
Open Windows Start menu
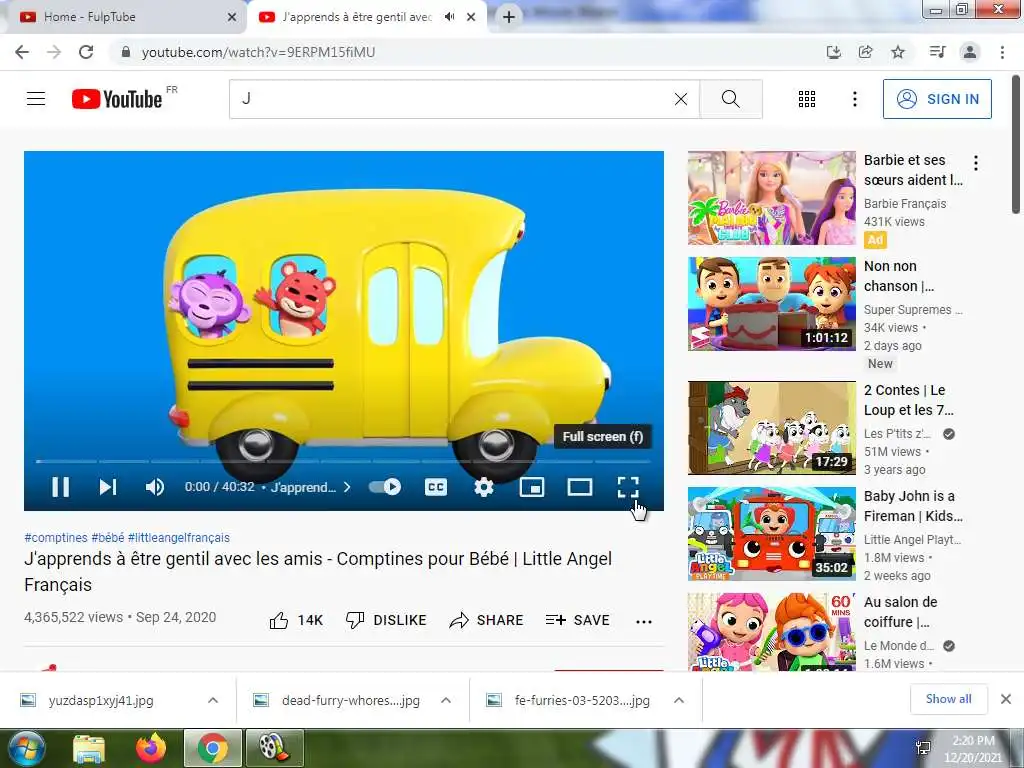(26, 748)
